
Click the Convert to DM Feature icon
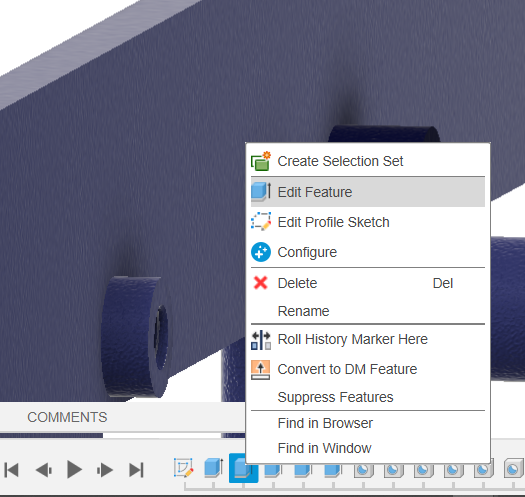pyautogui.click(x=261, y=369)
